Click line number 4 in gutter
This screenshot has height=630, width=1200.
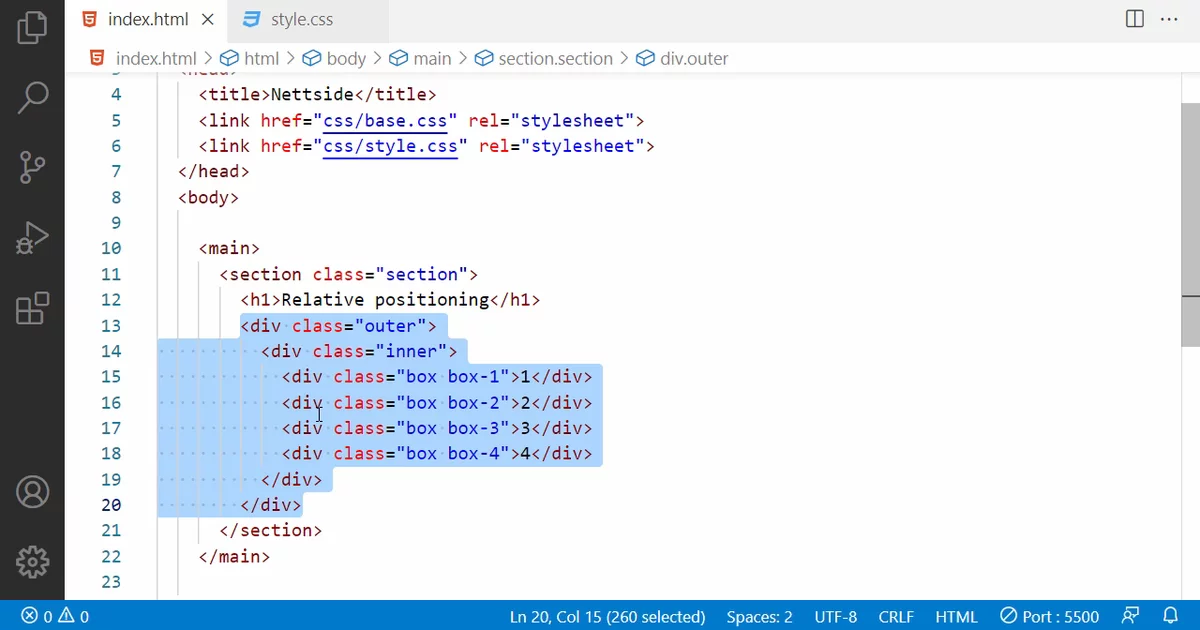point(115,95)
